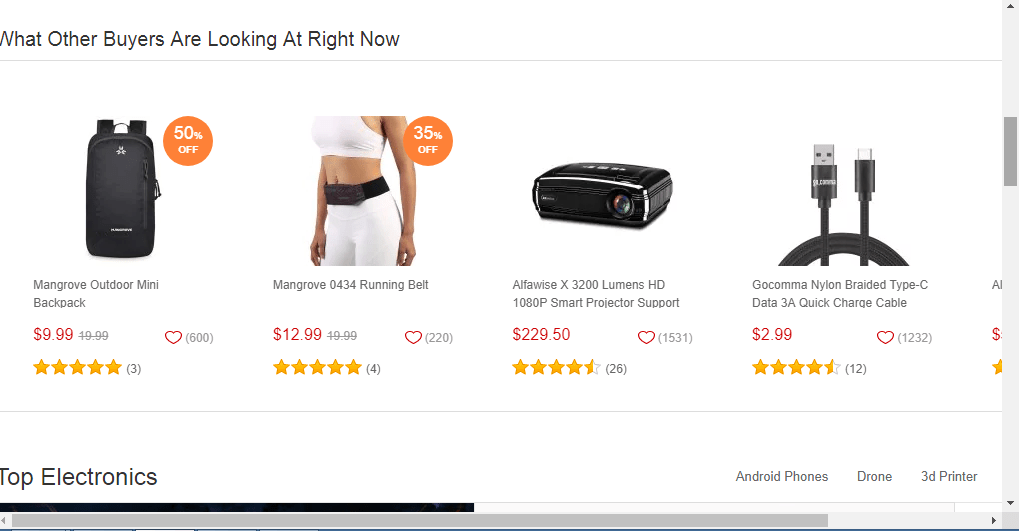Select the Drone tab

874,476
